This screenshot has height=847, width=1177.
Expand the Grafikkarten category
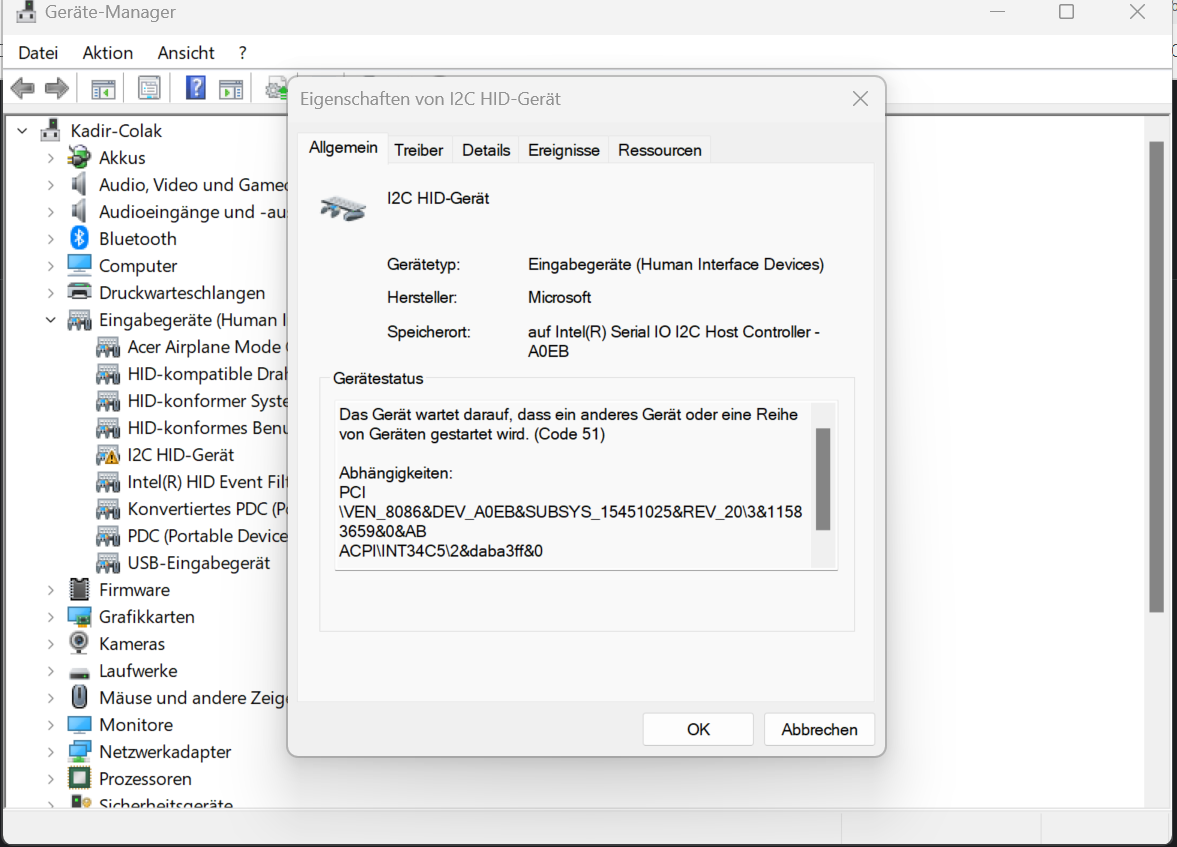coord(51,617)
